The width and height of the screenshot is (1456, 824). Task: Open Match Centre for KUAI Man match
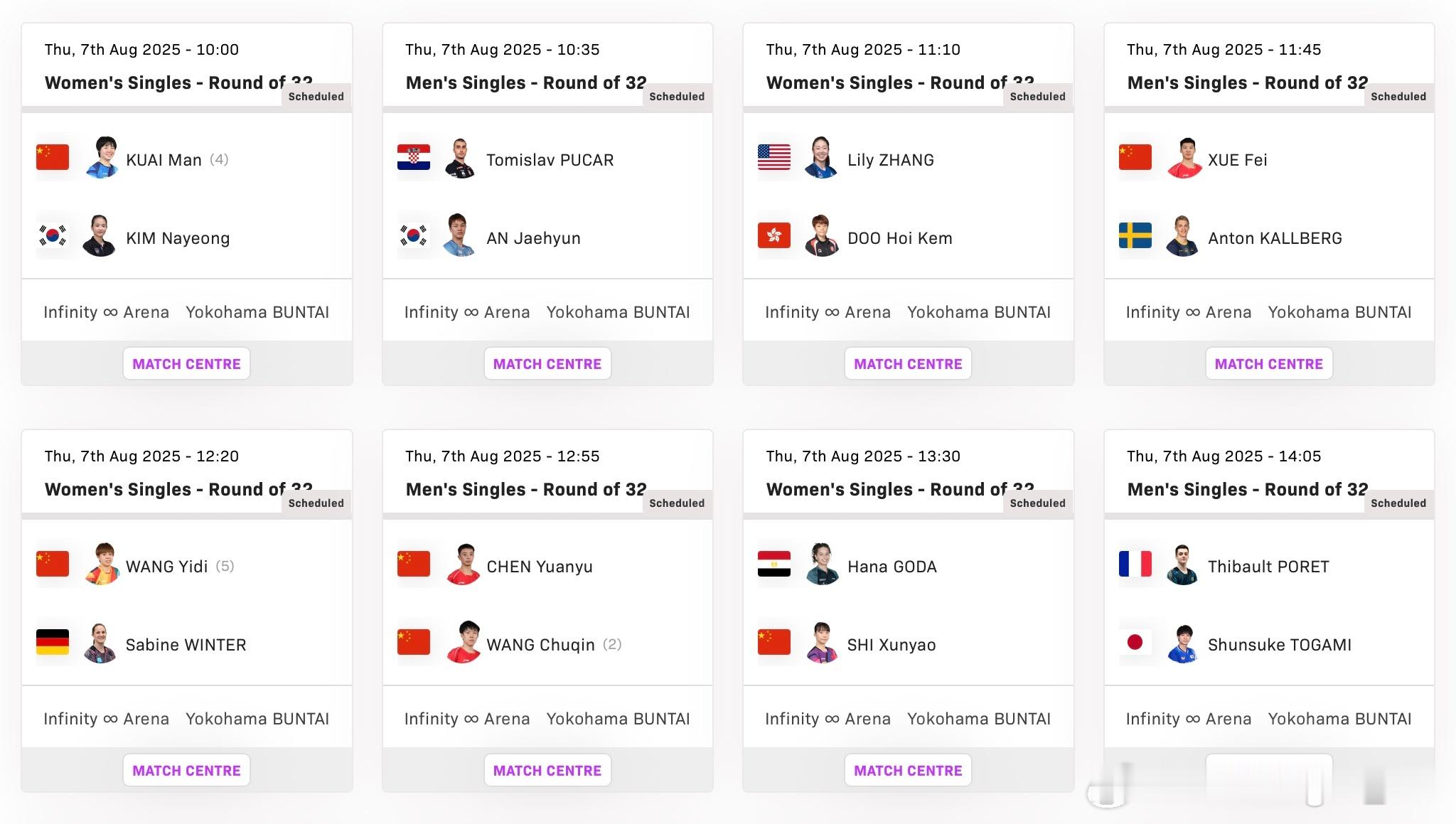pos(186,363)
